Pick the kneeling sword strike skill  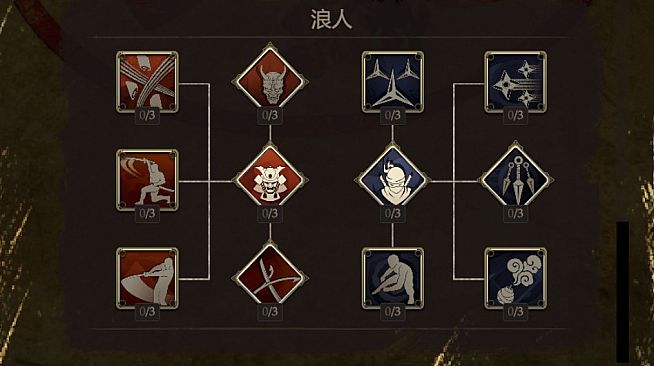[147, 180]
